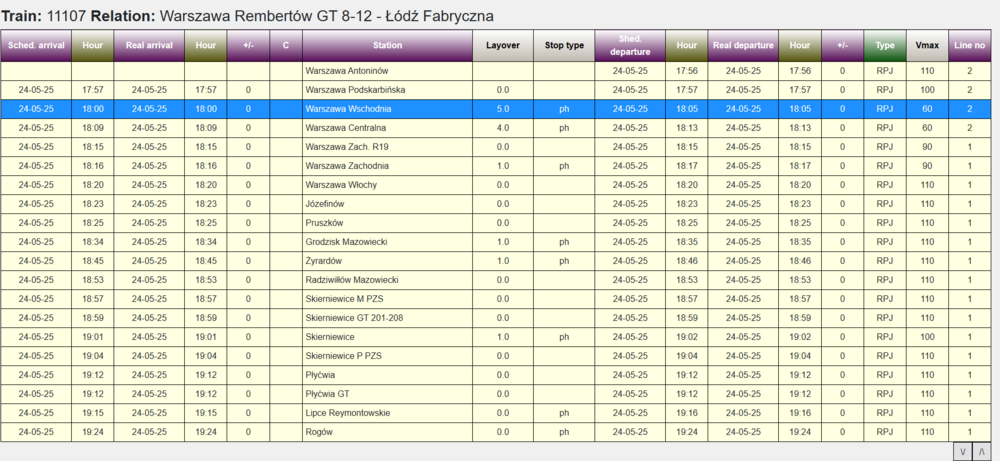1000x461 pixels.
Task: Select the Warszawa Centralna station cell
Action: (x=388, y=128)
